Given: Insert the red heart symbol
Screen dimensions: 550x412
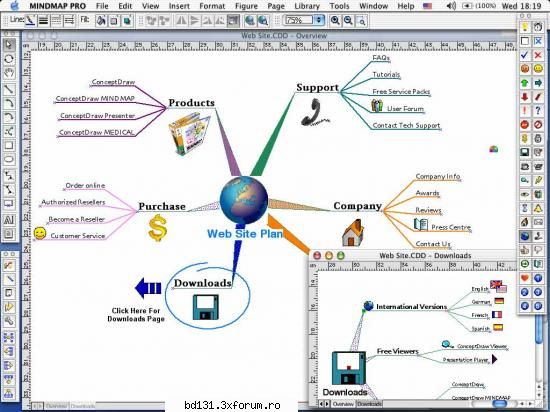Looking at the screenshot, I should 525,278.
